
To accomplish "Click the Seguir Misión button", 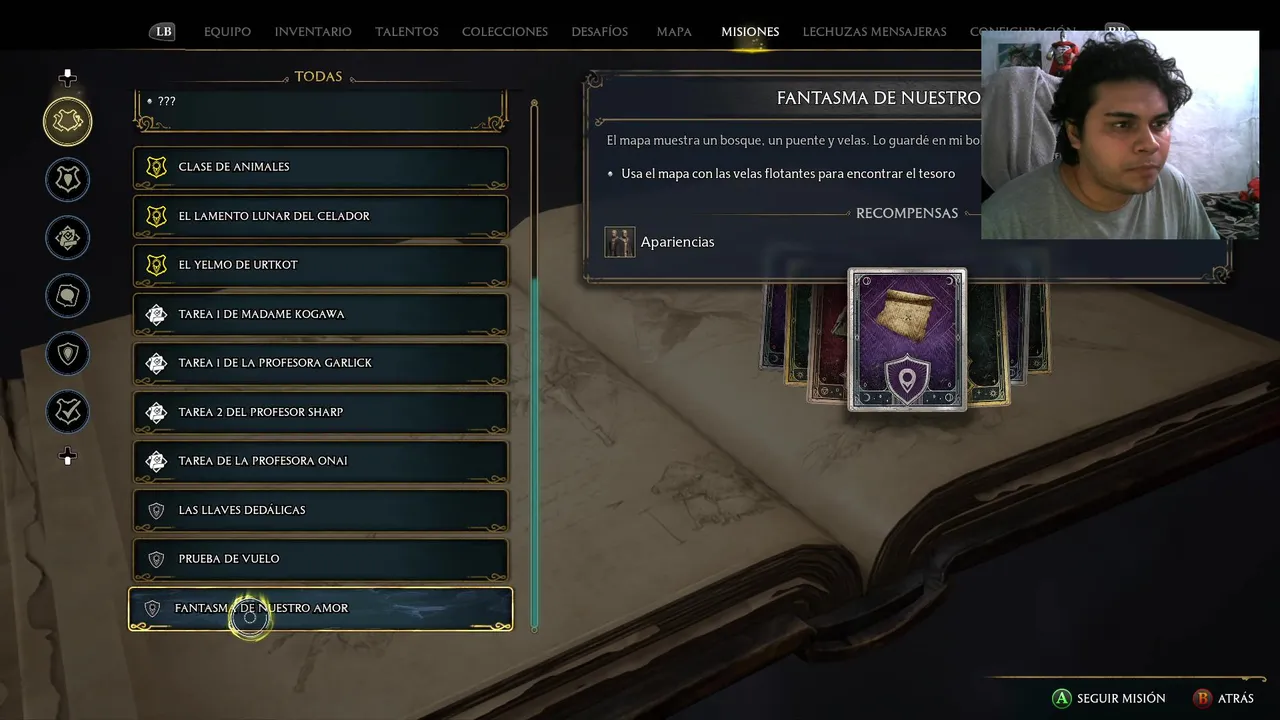I will pos(1108,698).
